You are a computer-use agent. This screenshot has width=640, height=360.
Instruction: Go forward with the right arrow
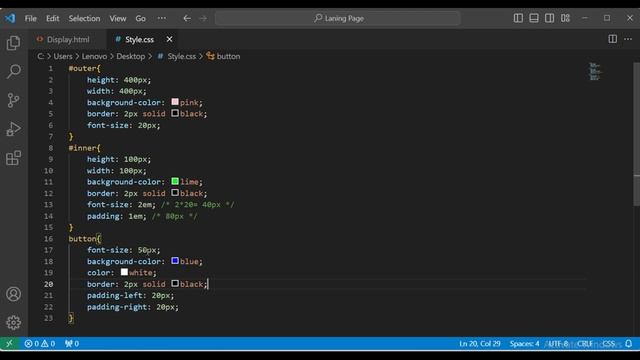pyautogui.click(x=203, y=18)
